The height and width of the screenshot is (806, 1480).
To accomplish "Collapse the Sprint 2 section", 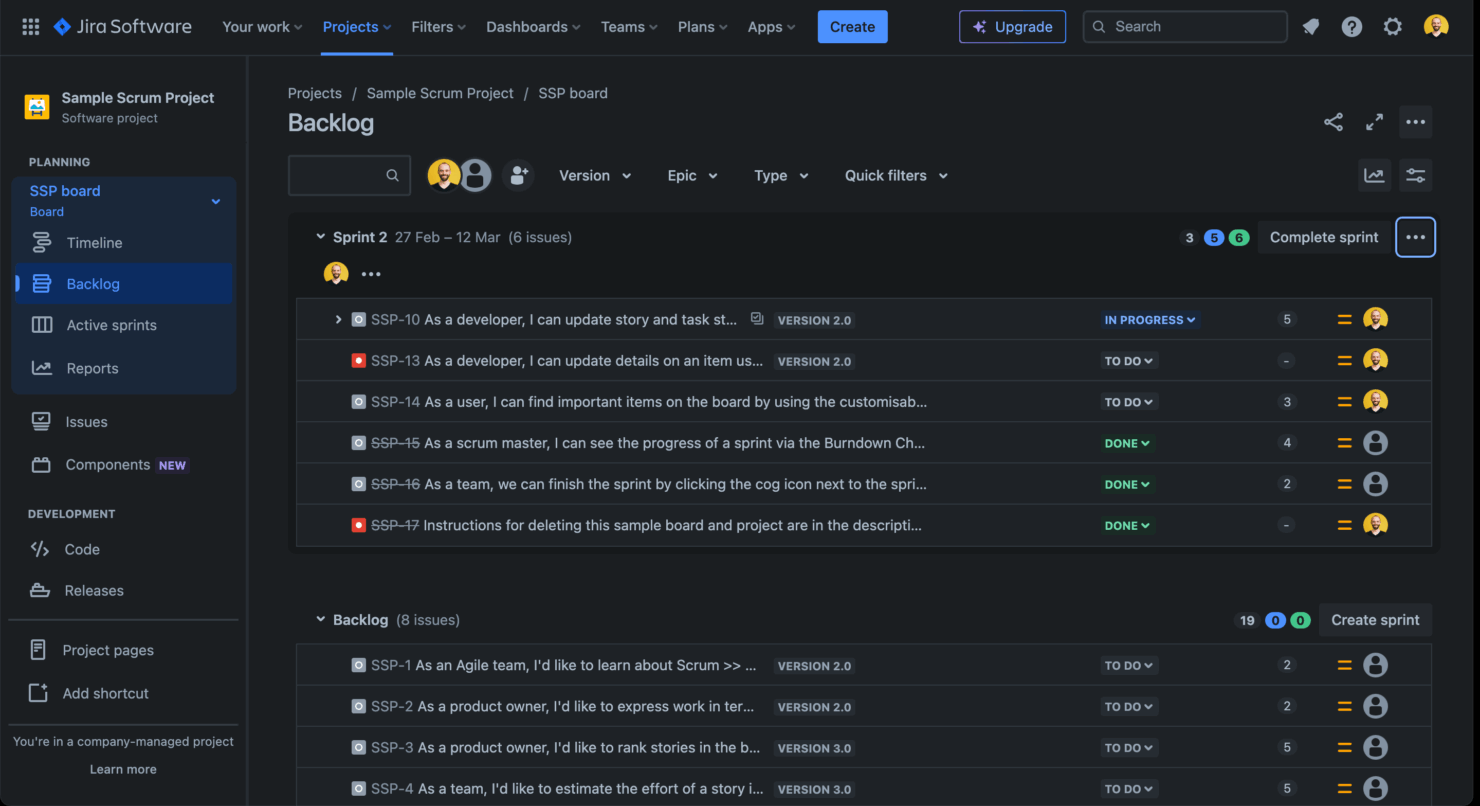I will (x=321, y=237).
